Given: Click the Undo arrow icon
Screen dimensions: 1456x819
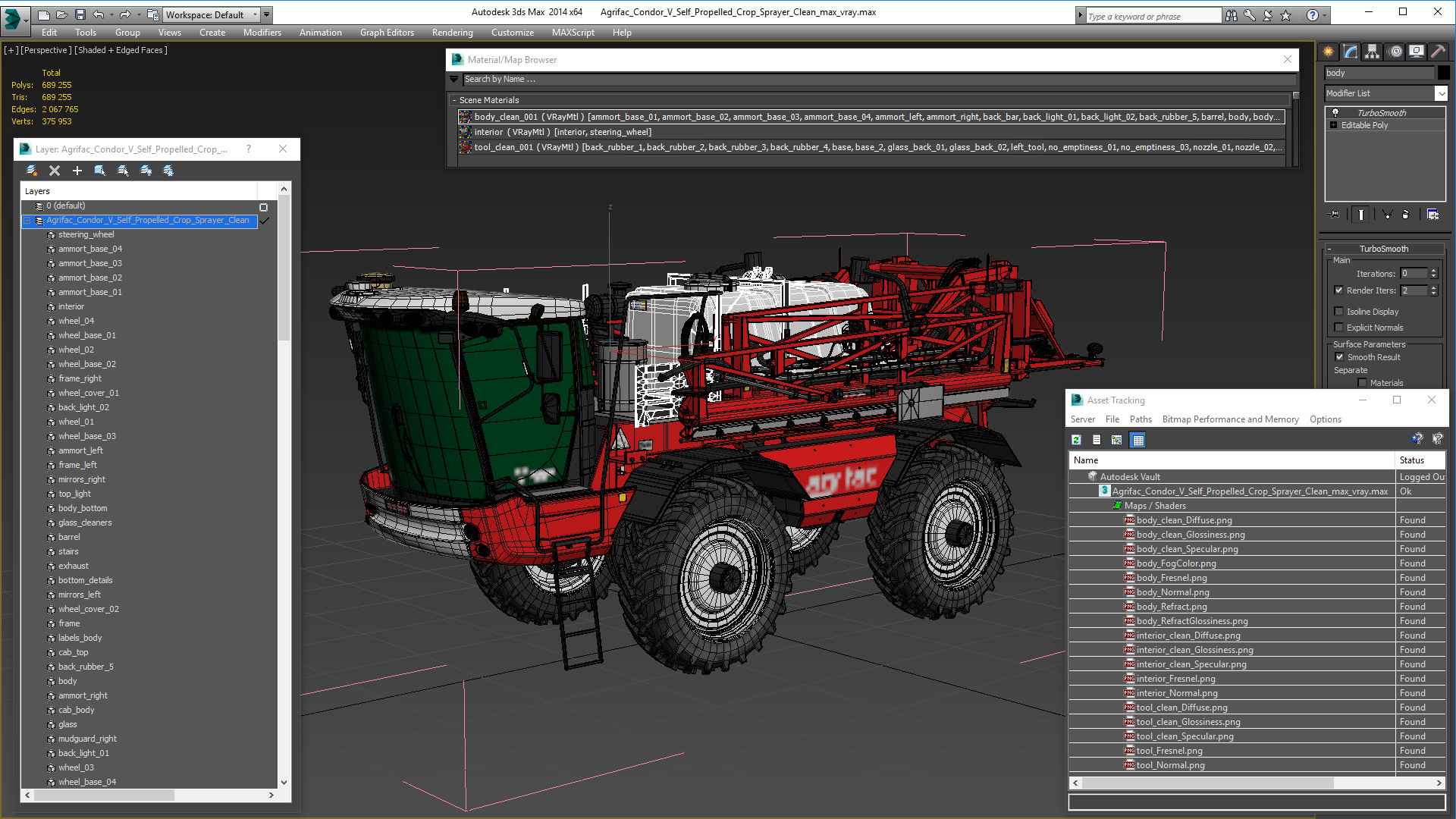Looking at the screenshot, I should click(98, 14).
